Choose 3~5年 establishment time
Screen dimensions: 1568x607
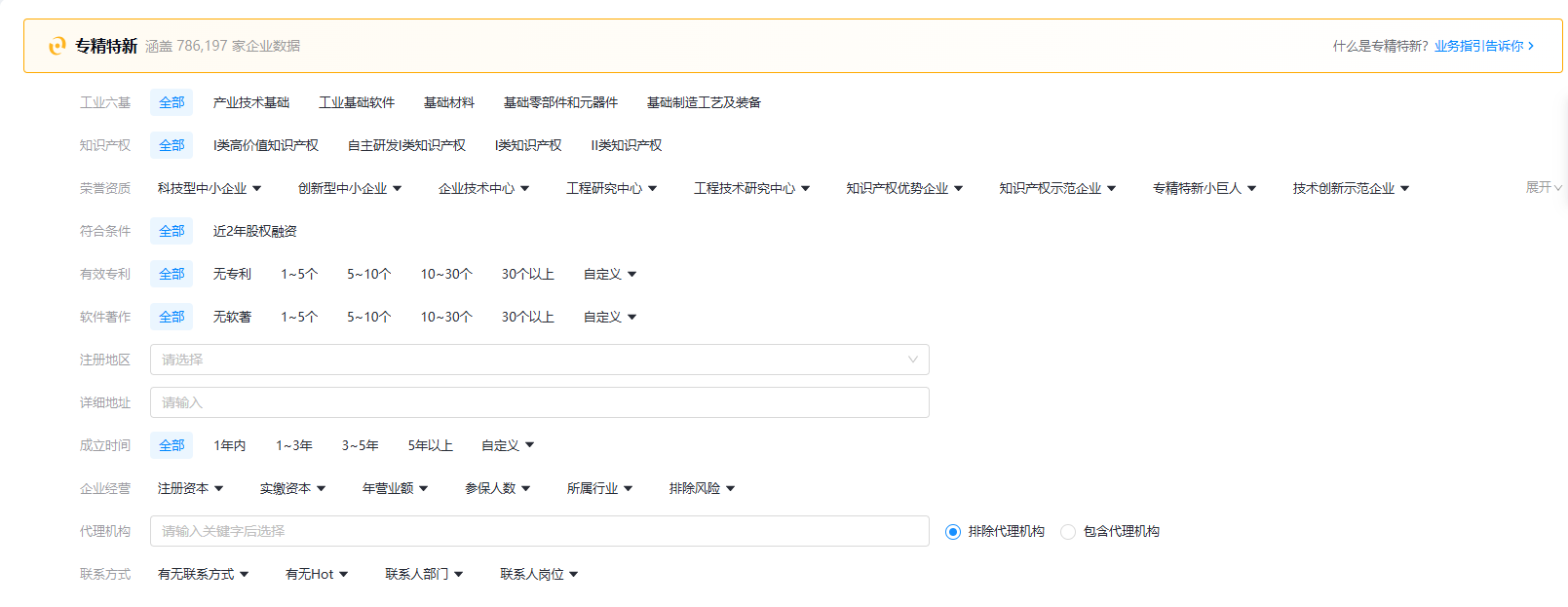[x=361, y=445]
